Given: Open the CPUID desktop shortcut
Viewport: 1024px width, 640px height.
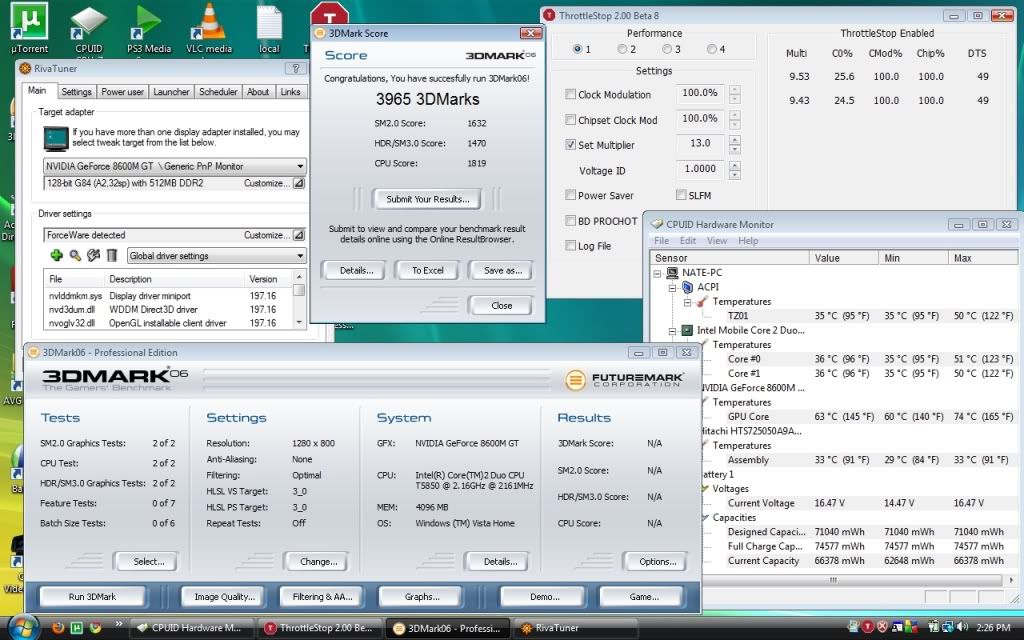Looking at the screenshot, I should [x=88, y=27].
